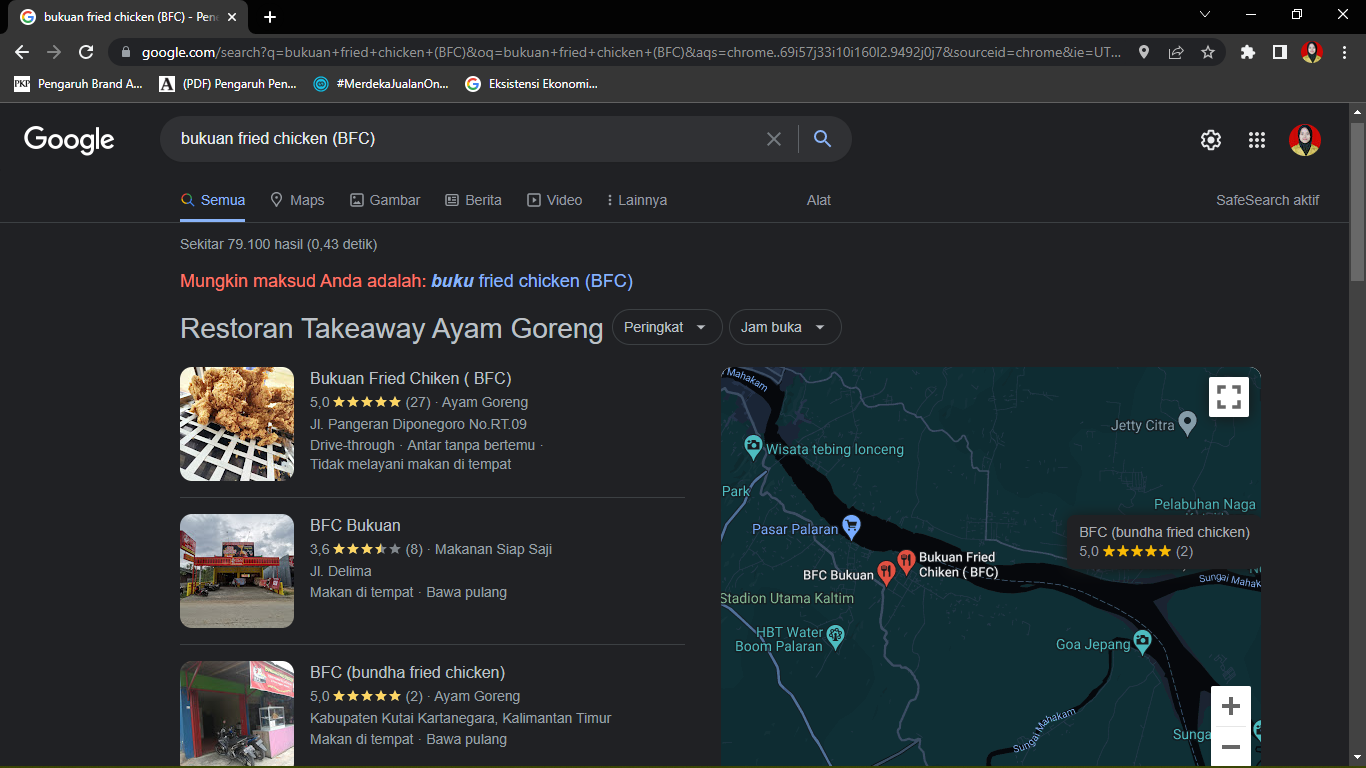
Task: Click the 'Sekitar 79.100 hasil' result count
Action: pyautogui.click(x=278, y=244)
